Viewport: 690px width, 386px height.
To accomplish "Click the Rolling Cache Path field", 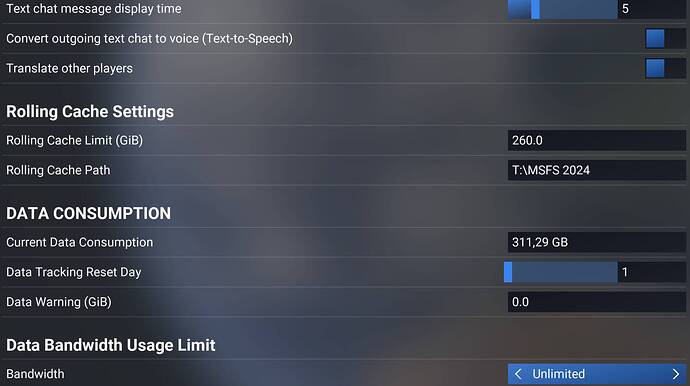I will coord(597,170).
